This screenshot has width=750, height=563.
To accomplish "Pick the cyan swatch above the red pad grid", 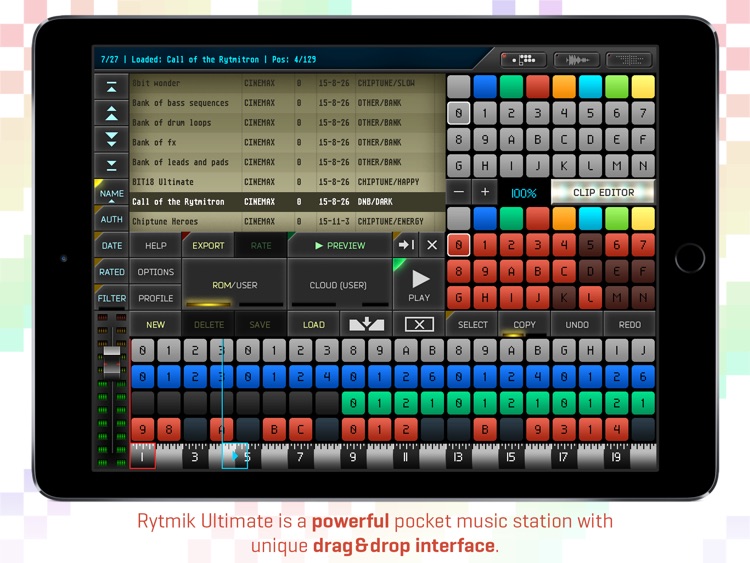I will coord(590,218).
